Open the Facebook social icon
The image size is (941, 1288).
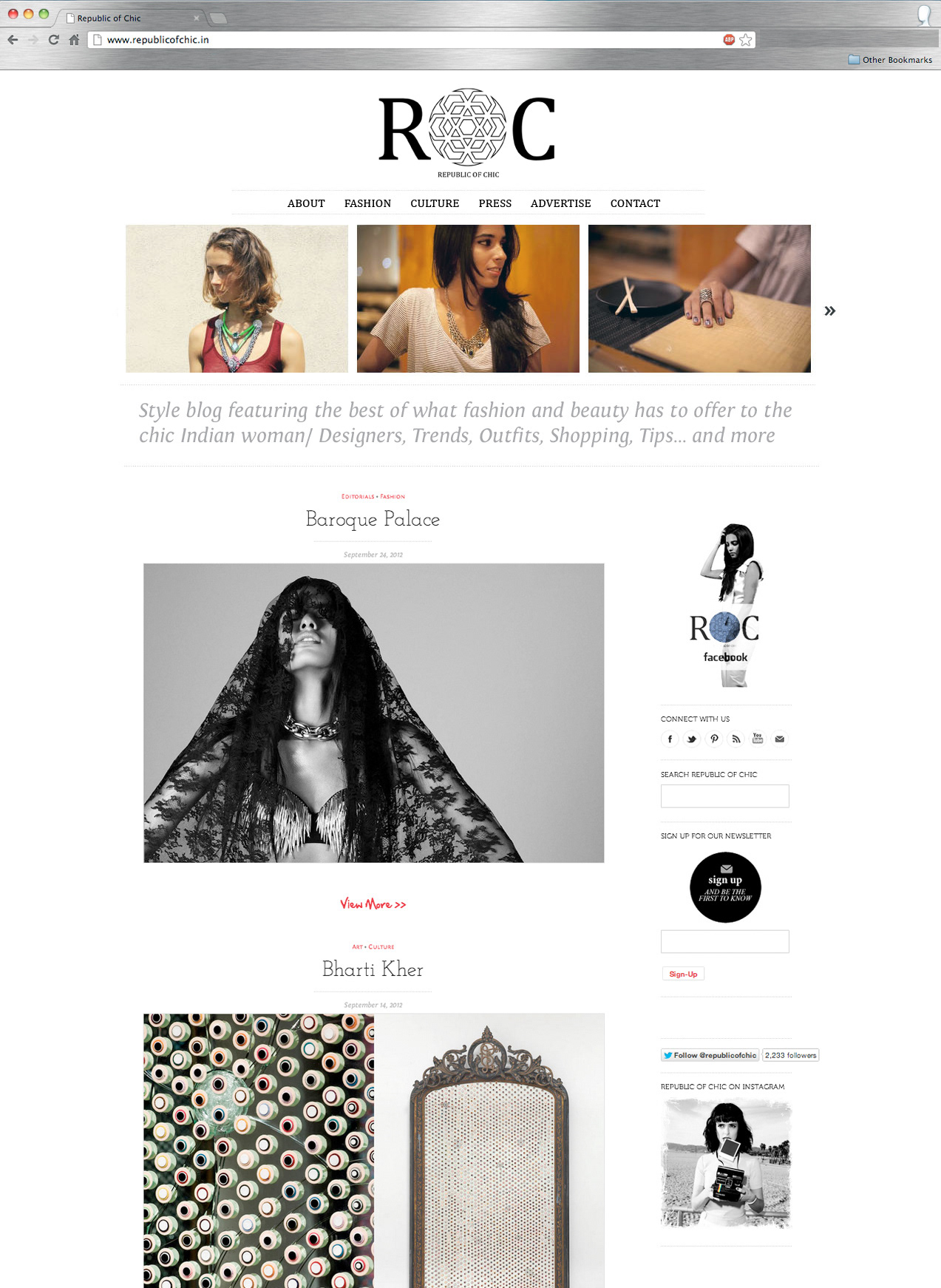[670, 739]
